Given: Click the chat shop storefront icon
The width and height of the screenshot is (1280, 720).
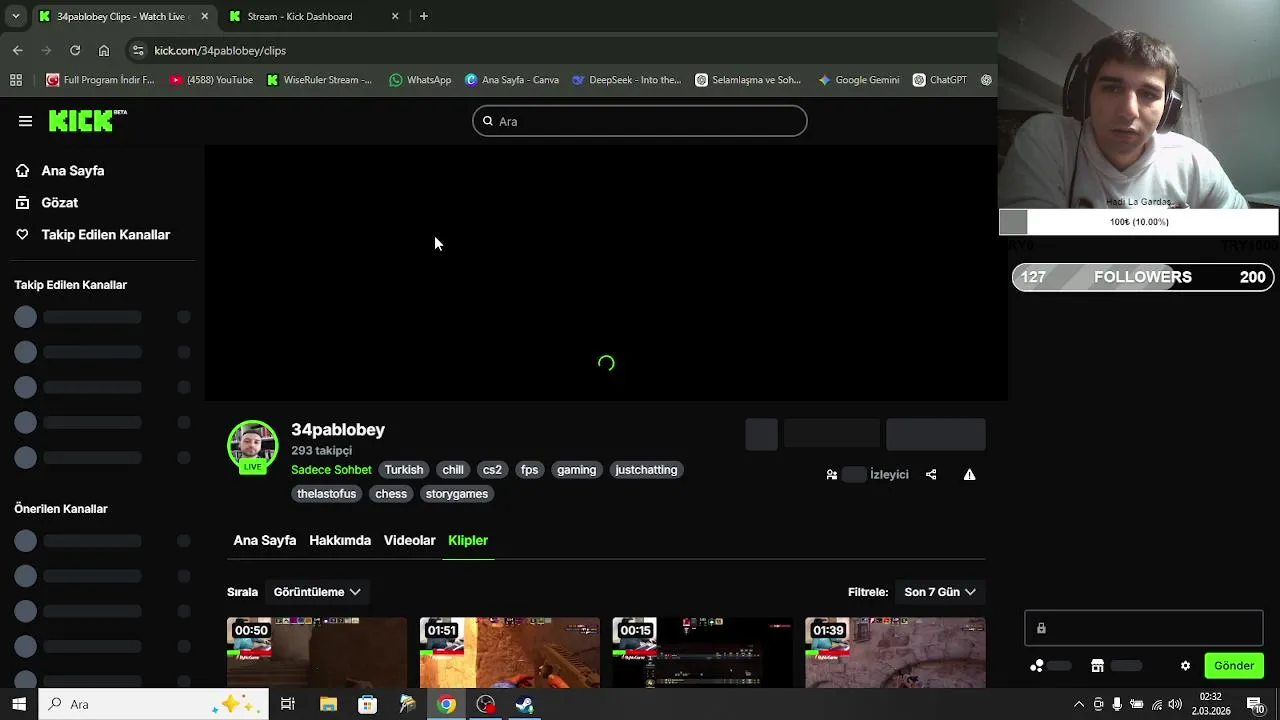Looking at the screenshot, I should (1097, 666).
